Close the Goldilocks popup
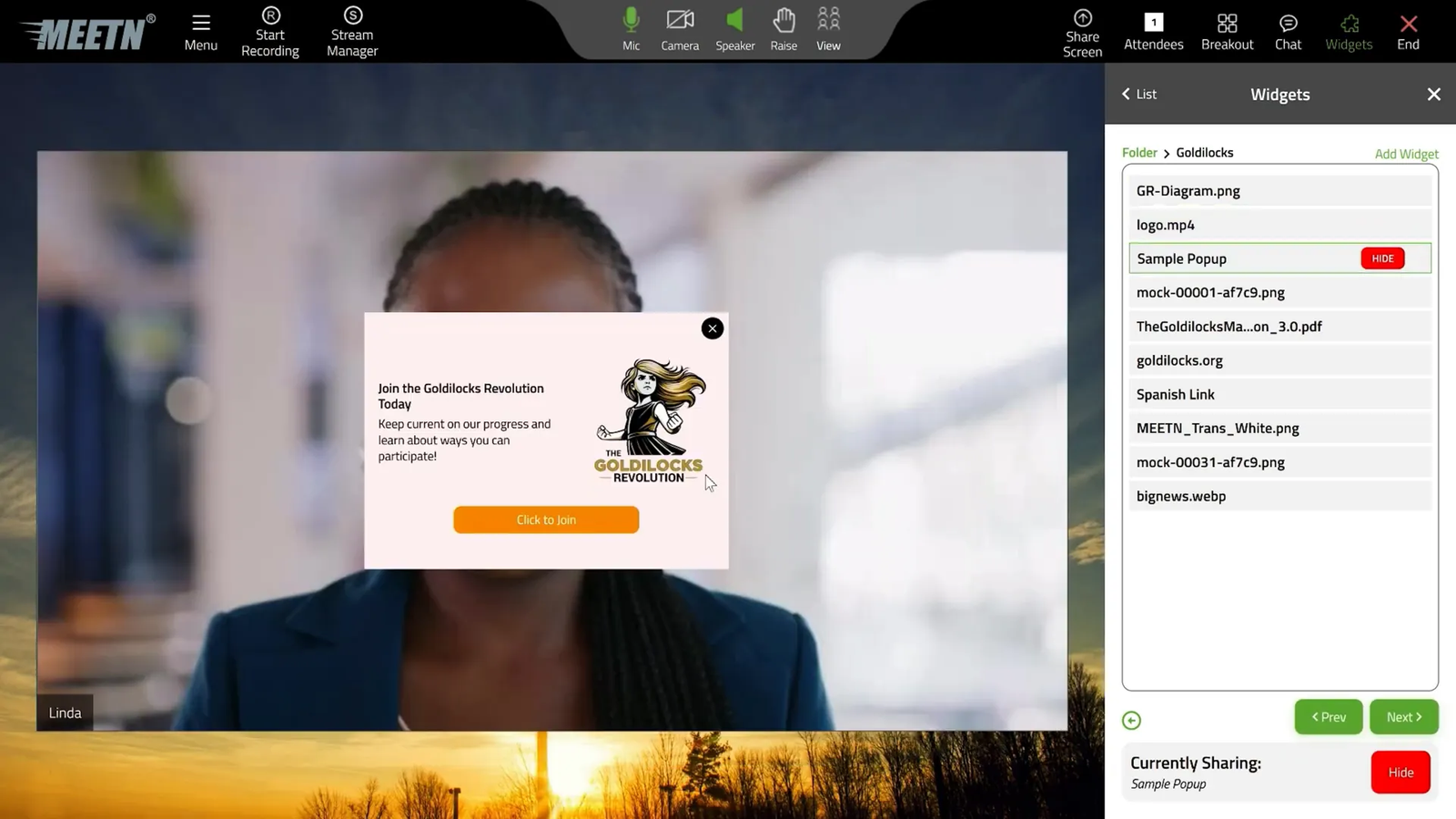The height and width of the screenshot is (819, 1456). pos(713,329)
